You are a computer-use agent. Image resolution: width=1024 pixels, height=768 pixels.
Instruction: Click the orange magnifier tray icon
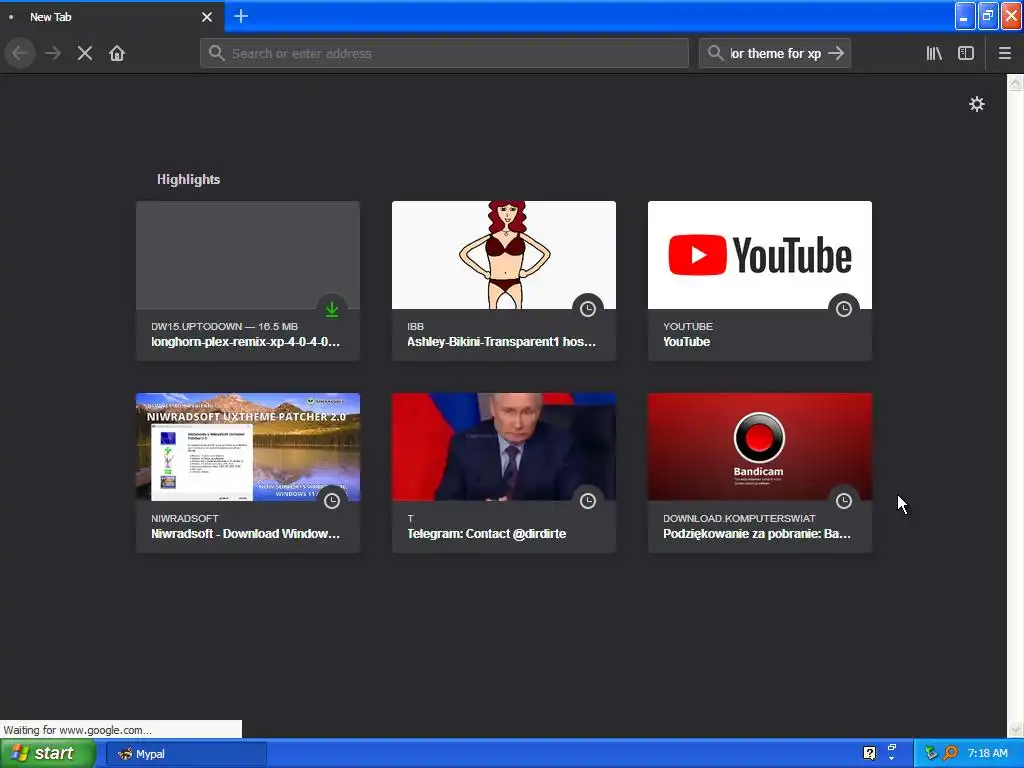coord(950,754)
